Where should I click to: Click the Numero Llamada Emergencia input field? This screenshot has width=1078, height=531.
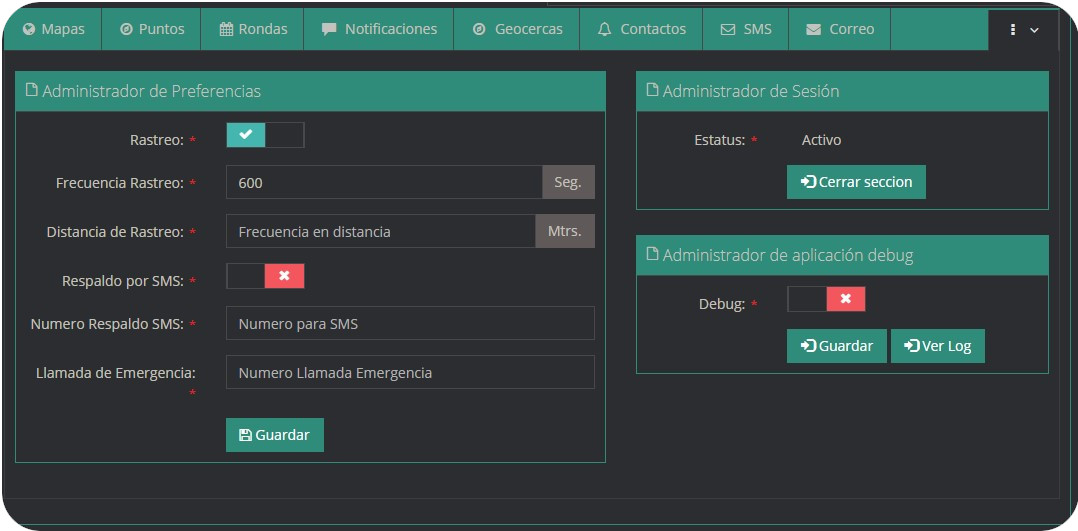410,372
